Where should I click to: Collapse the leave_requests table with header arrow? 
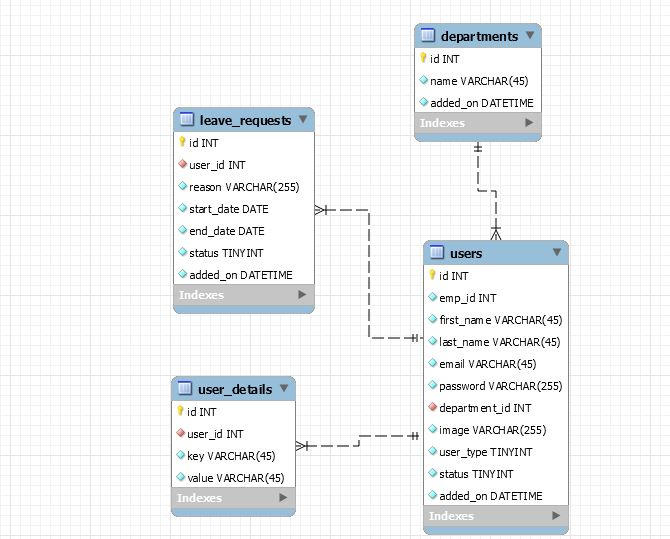[x=303, y=119]
